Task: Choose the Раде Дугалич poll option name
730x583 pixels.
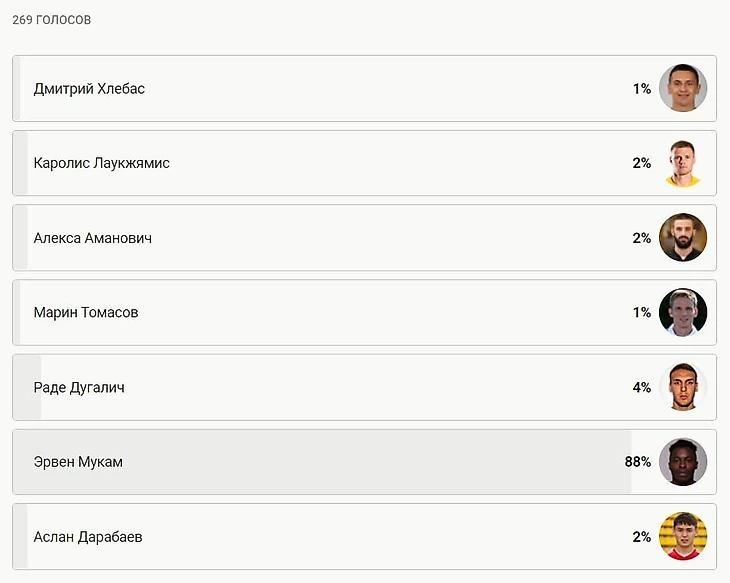Action: [x=79, y=388]
